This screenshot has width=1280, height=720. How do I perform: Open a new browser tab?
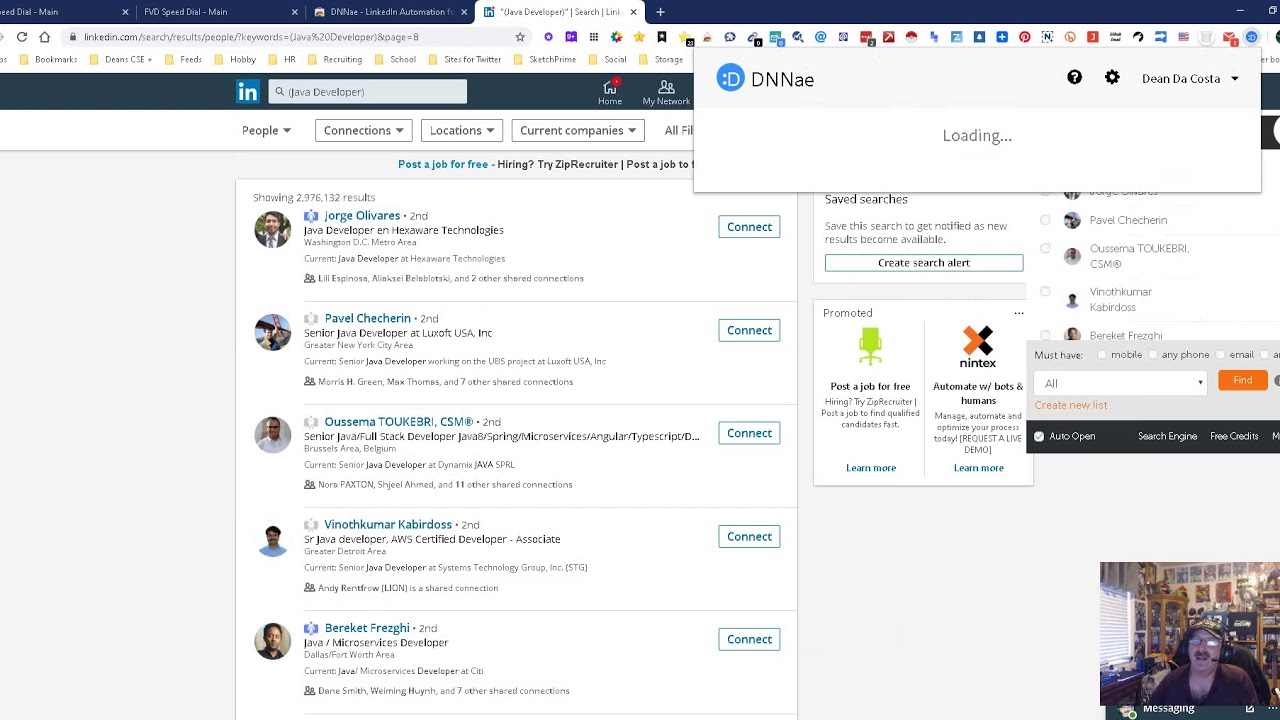(x=660, y=12)
